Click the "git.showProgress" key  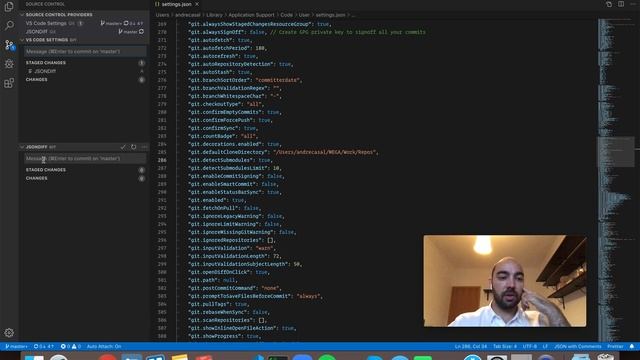[214, 336]
